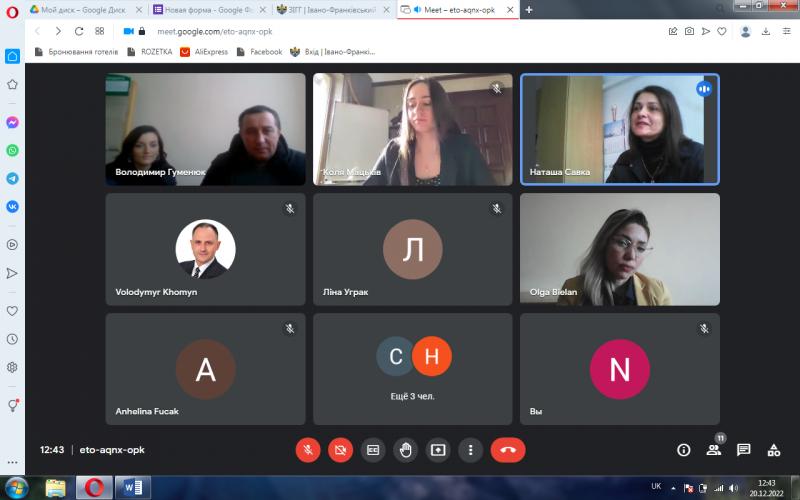Show the participants list
800x500 pixels.
click(713, 450)
